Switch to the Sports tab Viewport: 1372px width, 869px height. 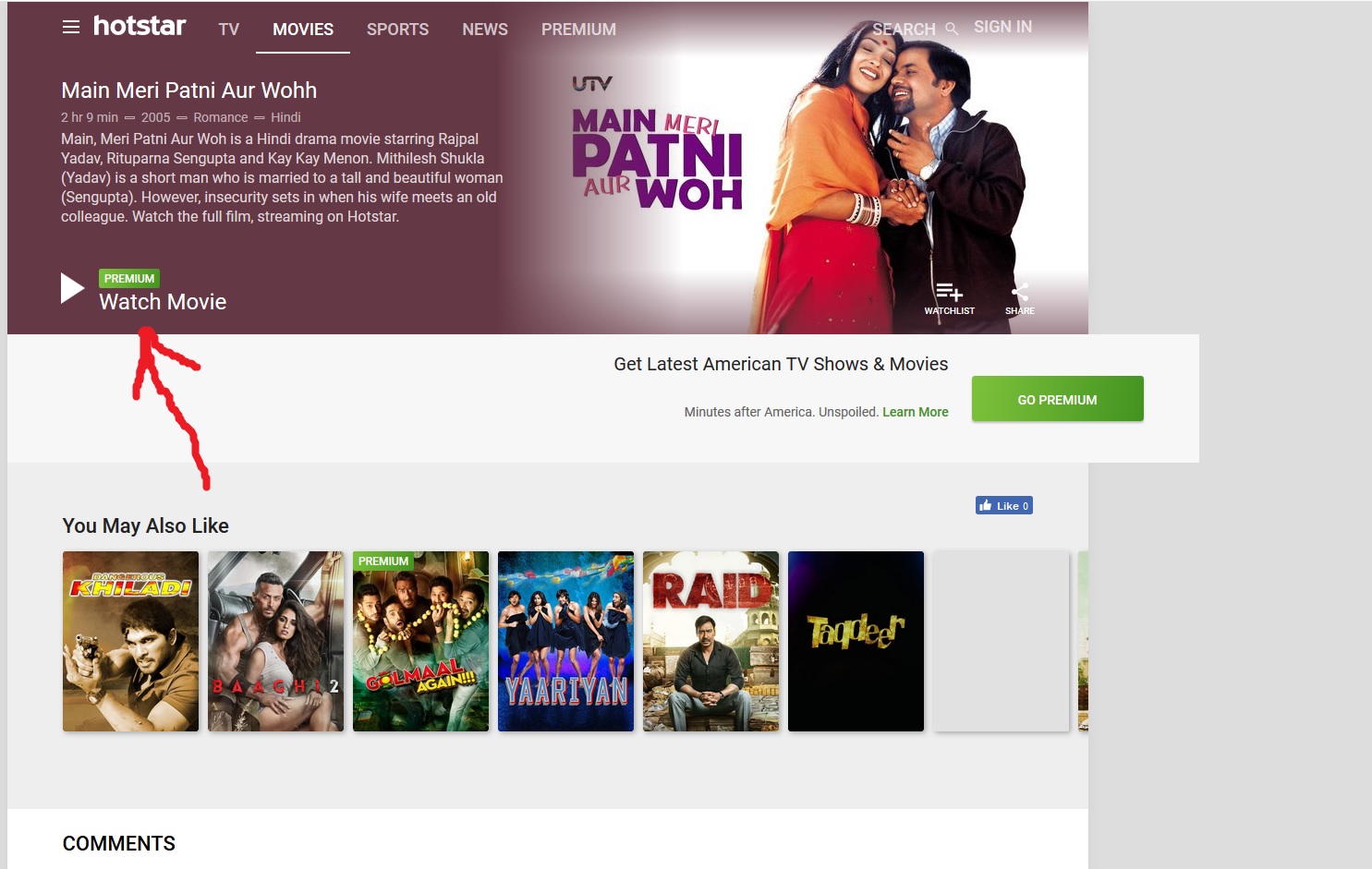point(397,30)
